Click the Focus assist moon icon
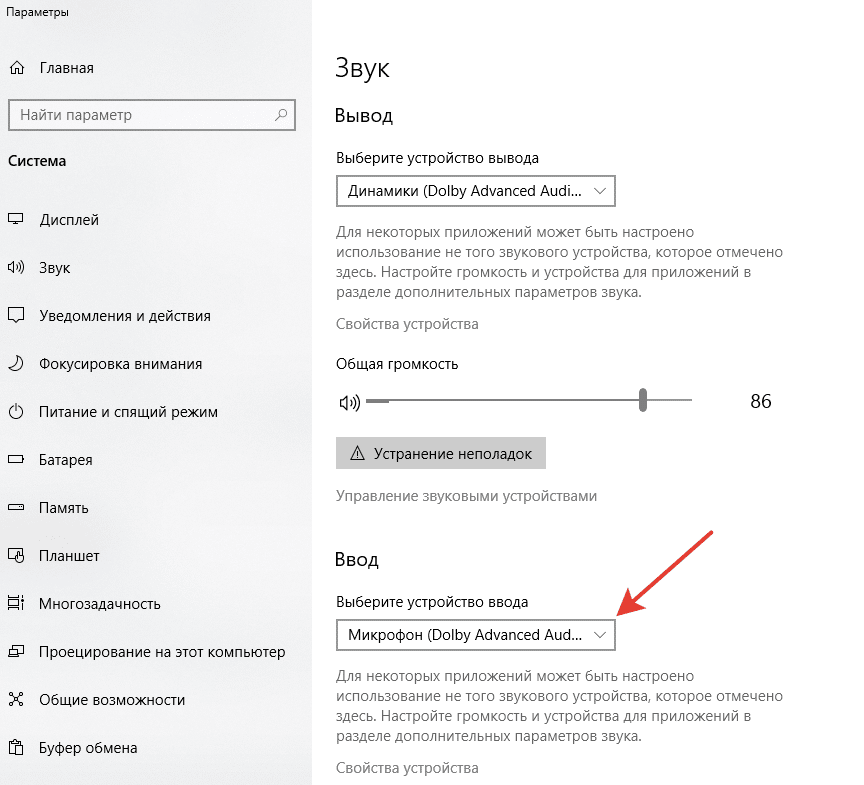The image size is (864, 785). [16, 364]
